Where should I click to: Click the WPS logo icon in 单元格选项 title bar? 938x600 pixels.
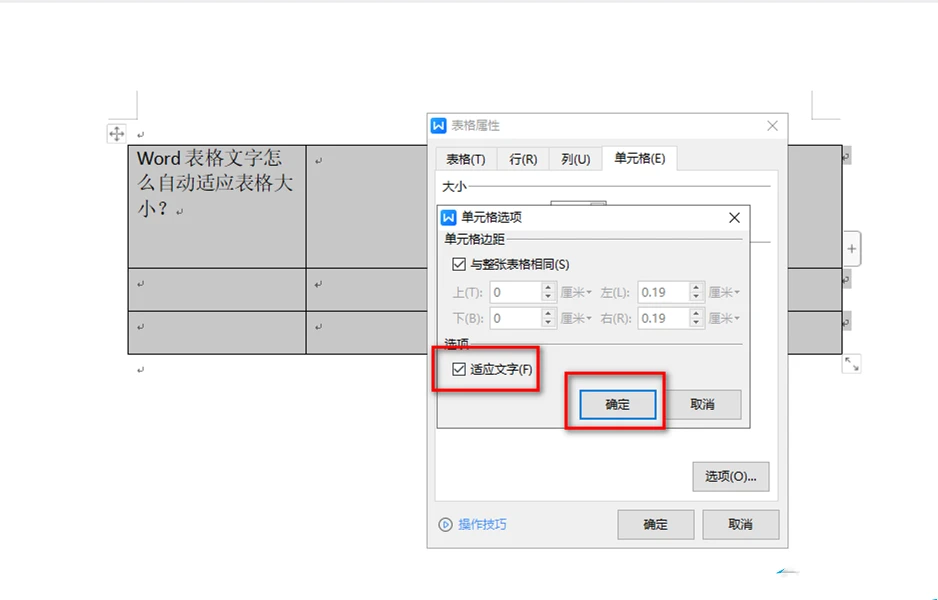pos(448,217)
